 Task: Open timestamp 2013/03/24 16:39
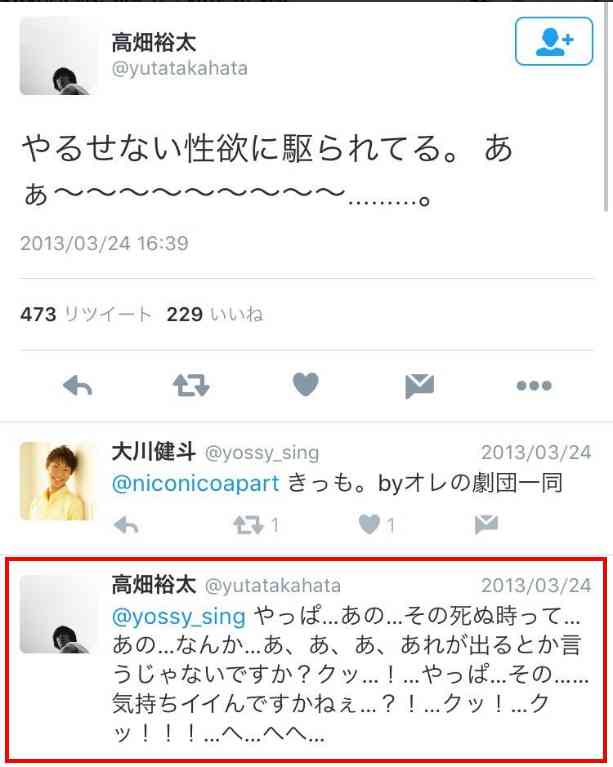(104, 243)
